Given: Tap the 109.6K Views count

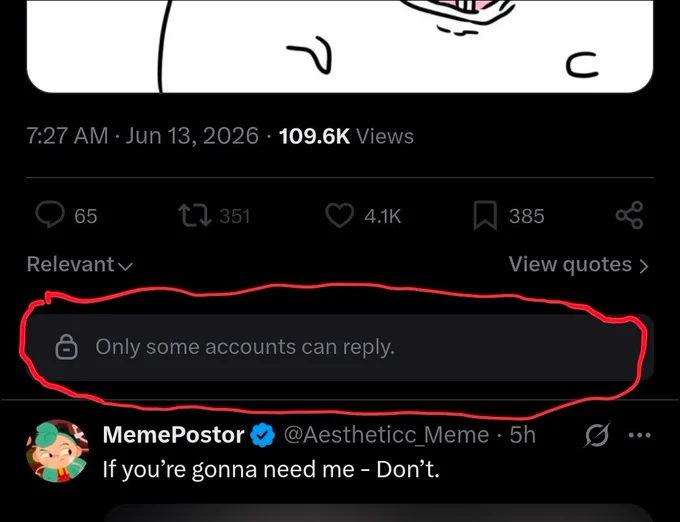Looking at the screenshot, I should [346, 136].
